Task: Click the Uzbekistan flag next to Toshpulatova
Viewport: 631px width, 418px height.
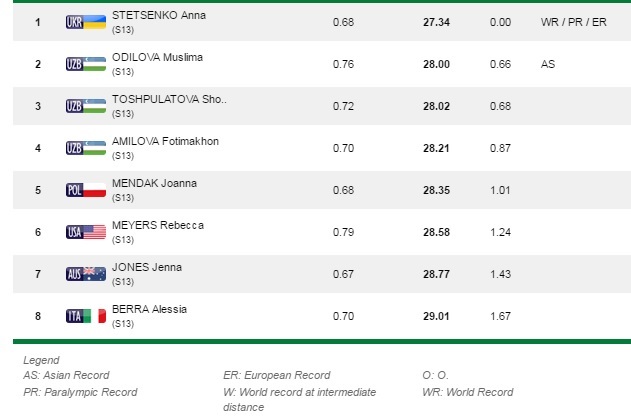Action: coord(85,105)
